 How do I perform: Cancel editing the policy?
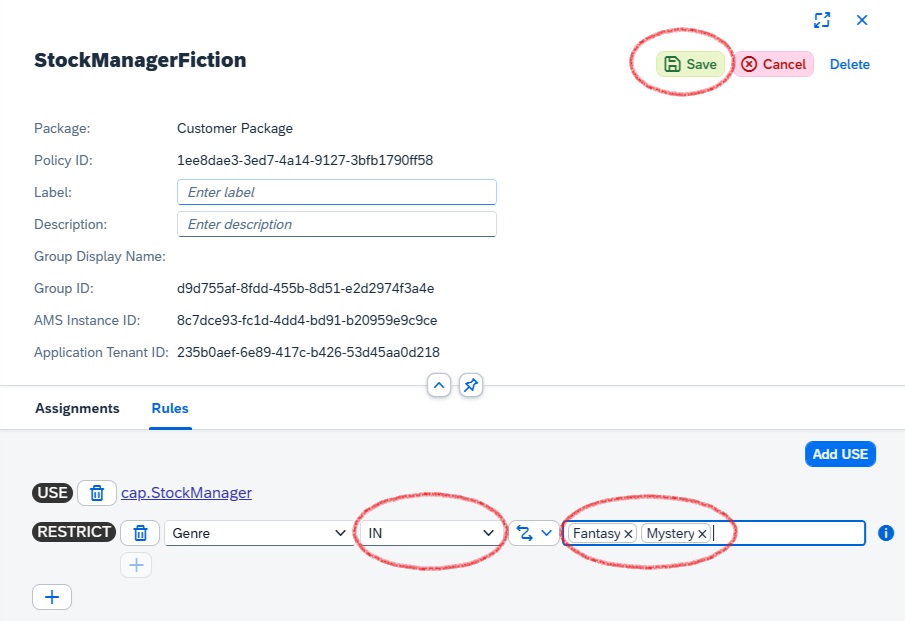tap(774, 63)
